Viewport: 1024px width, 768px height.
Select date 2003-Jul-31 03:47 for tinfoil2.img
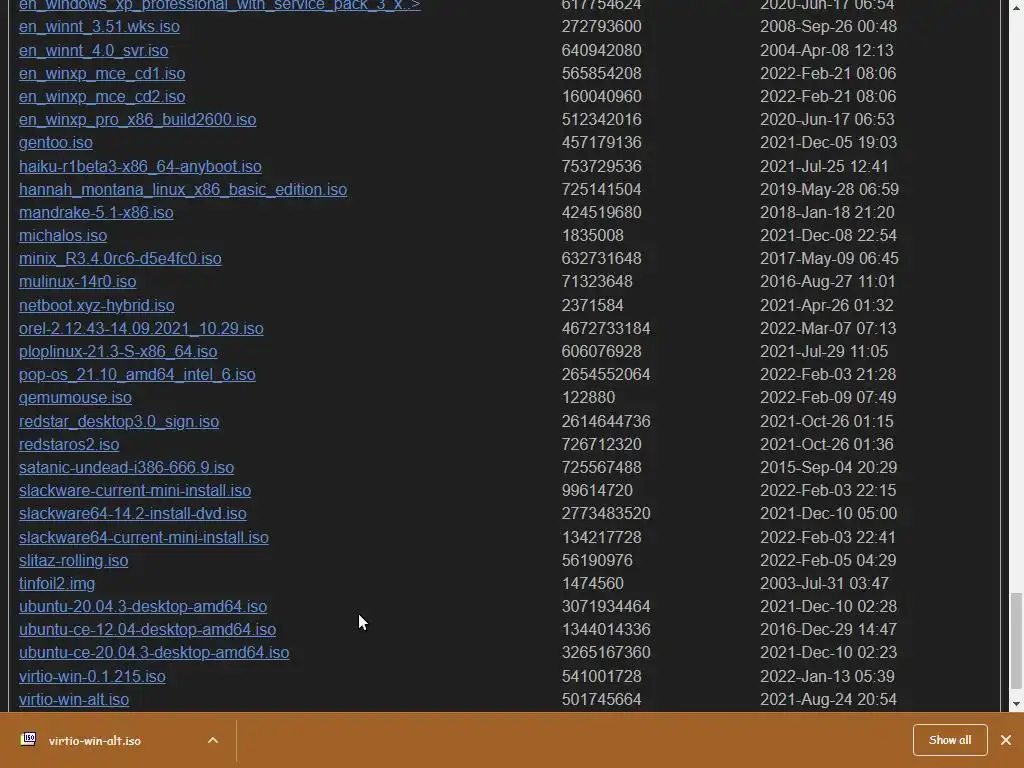824,583
